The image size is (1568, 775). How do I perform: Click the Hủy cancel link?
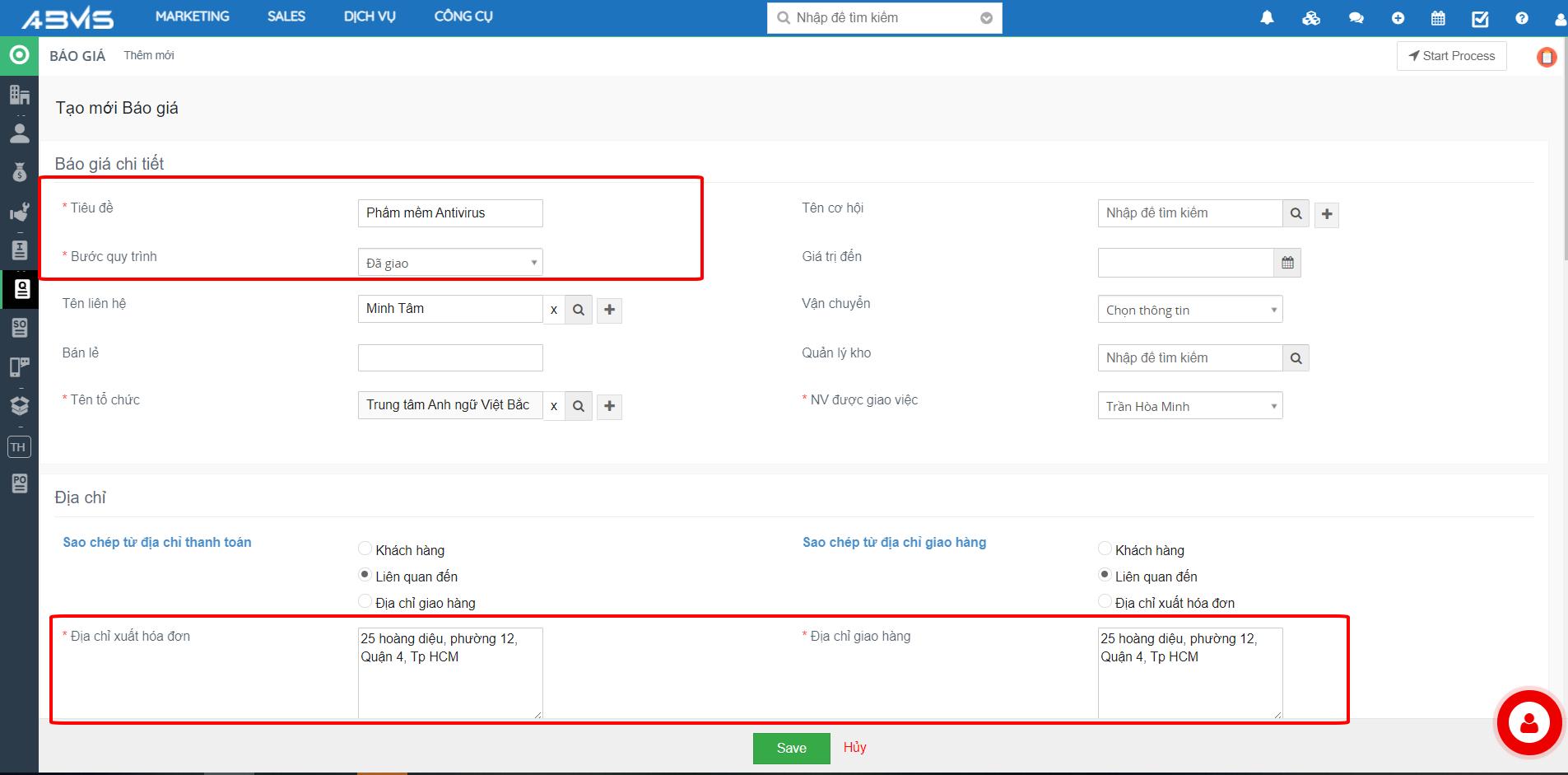pyautogui.click(x=854, y=747)
